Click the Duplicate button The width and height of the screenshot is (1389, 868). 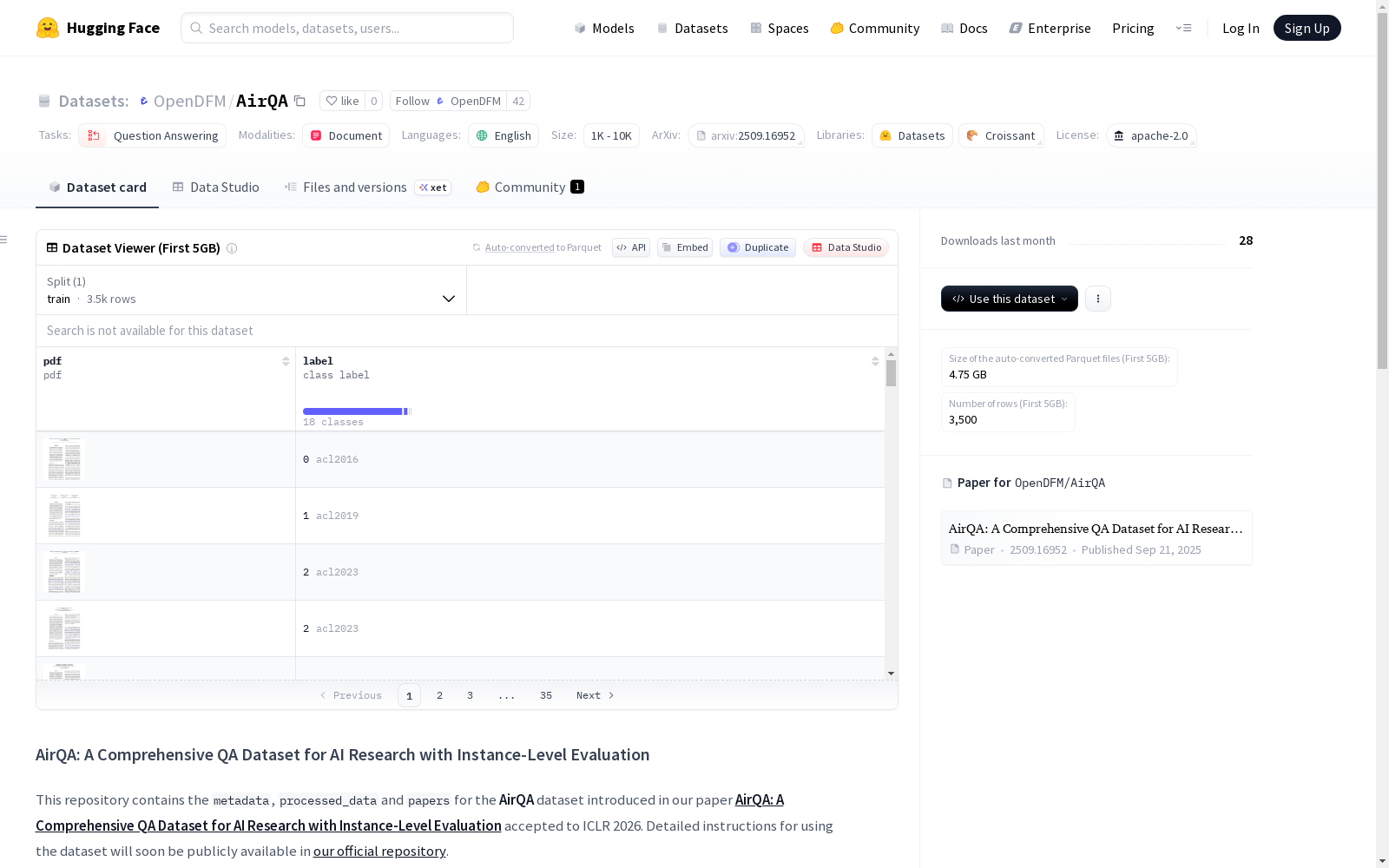pyautogui.click(x=758, y=247)
